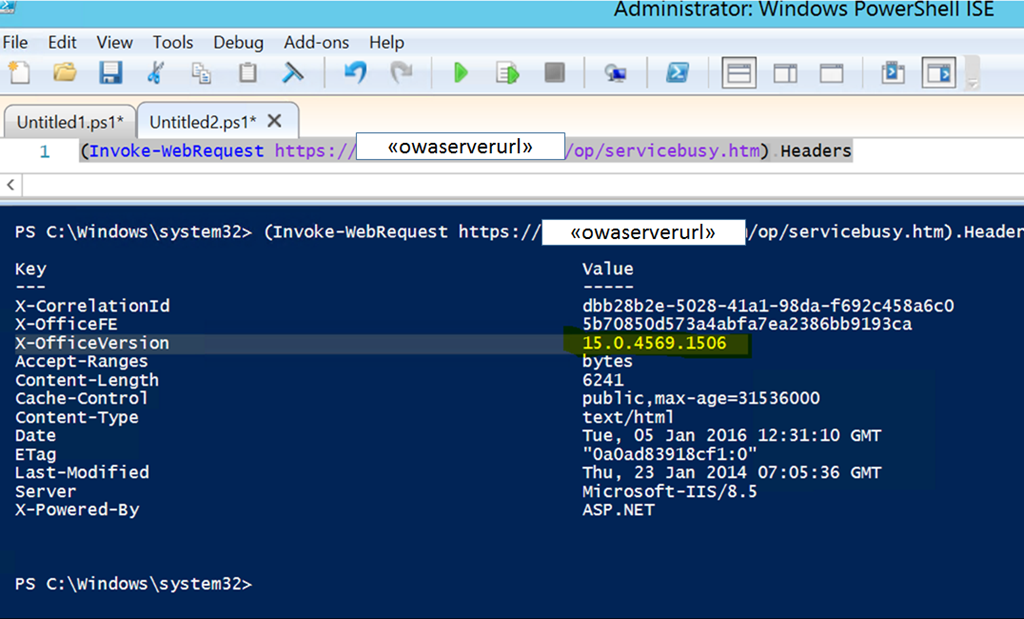Screen dimensions: 1024x619
Task: Switch to the Untitled1.ps1 tab
Action: click(70, 122)
